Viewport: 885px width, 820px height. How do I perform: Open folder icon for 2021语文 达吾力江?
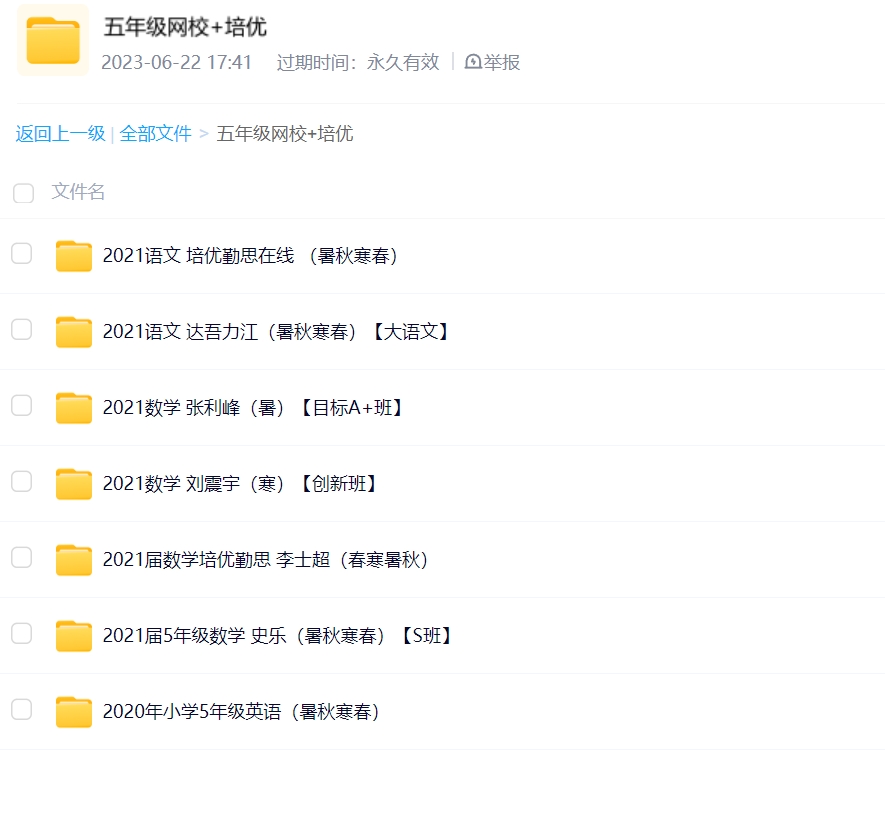click(74, 332)
